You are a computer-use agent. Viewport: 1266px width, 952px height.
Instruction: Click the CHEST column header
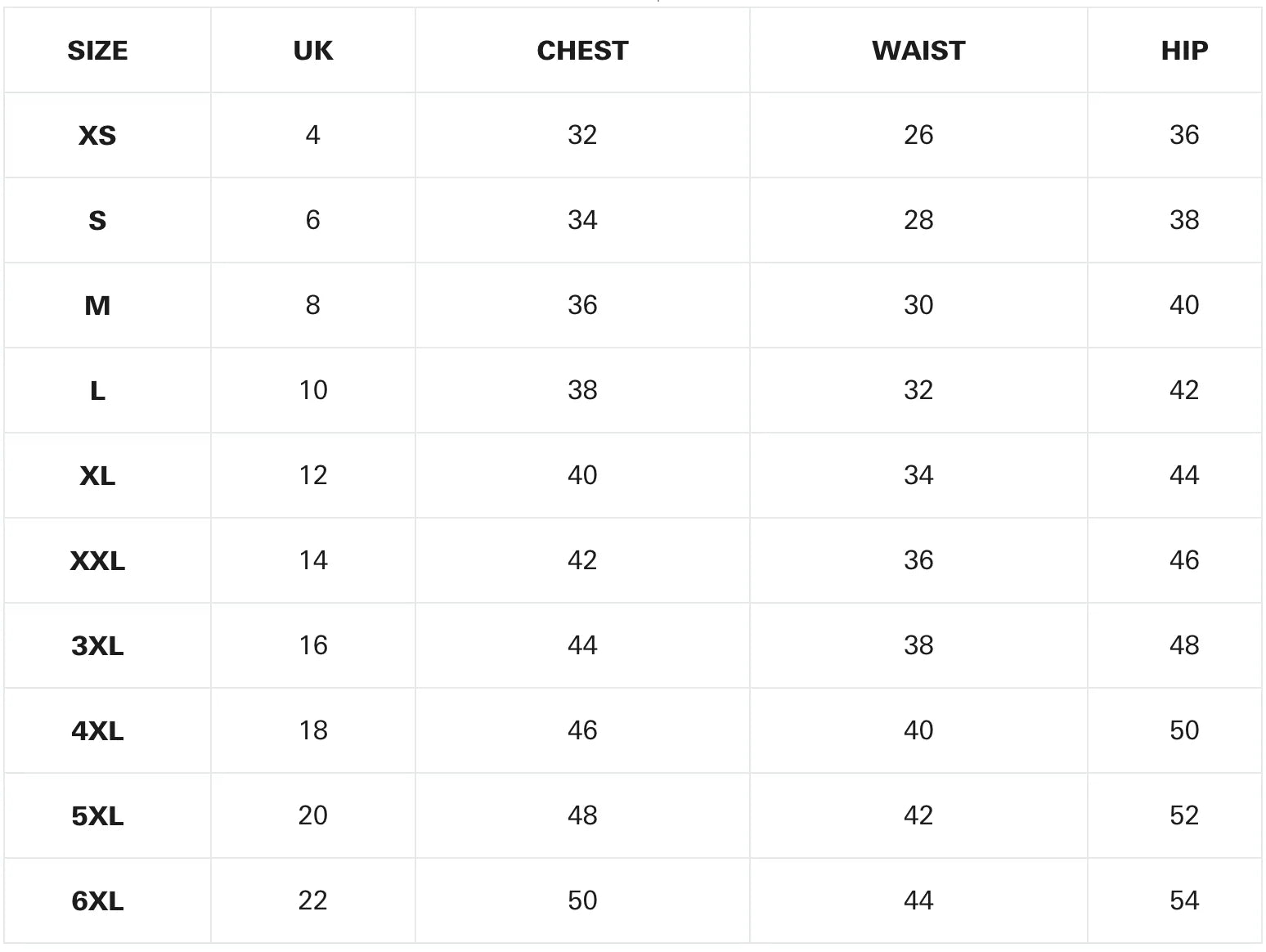click(582, 51)
